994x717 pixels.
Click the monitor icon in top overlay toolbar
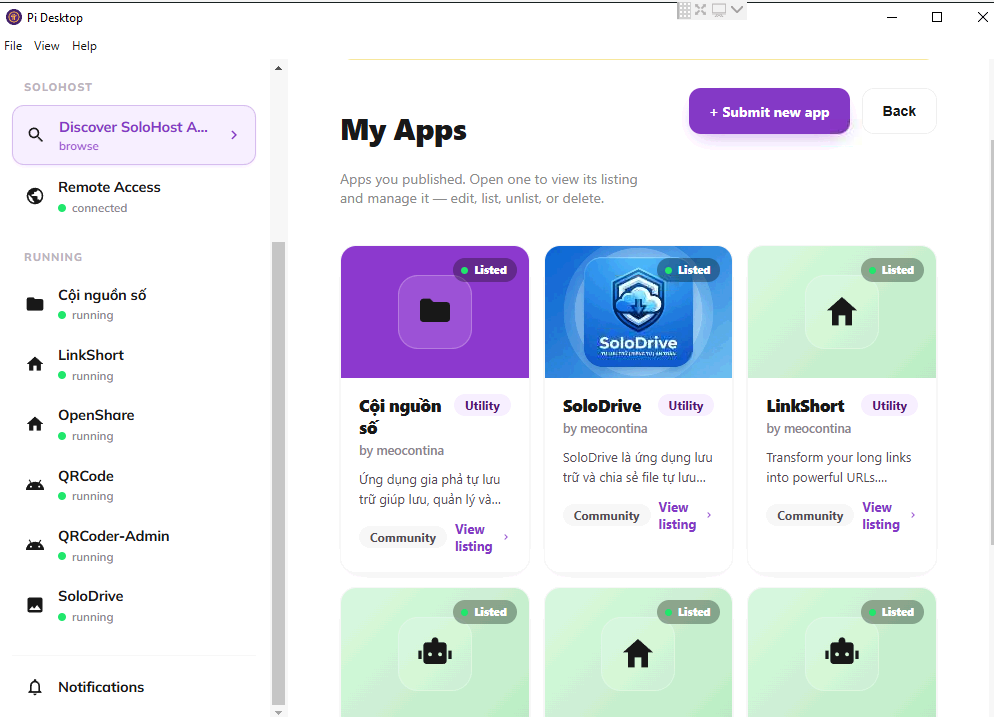pyautogui.click(x=719, y=10)
